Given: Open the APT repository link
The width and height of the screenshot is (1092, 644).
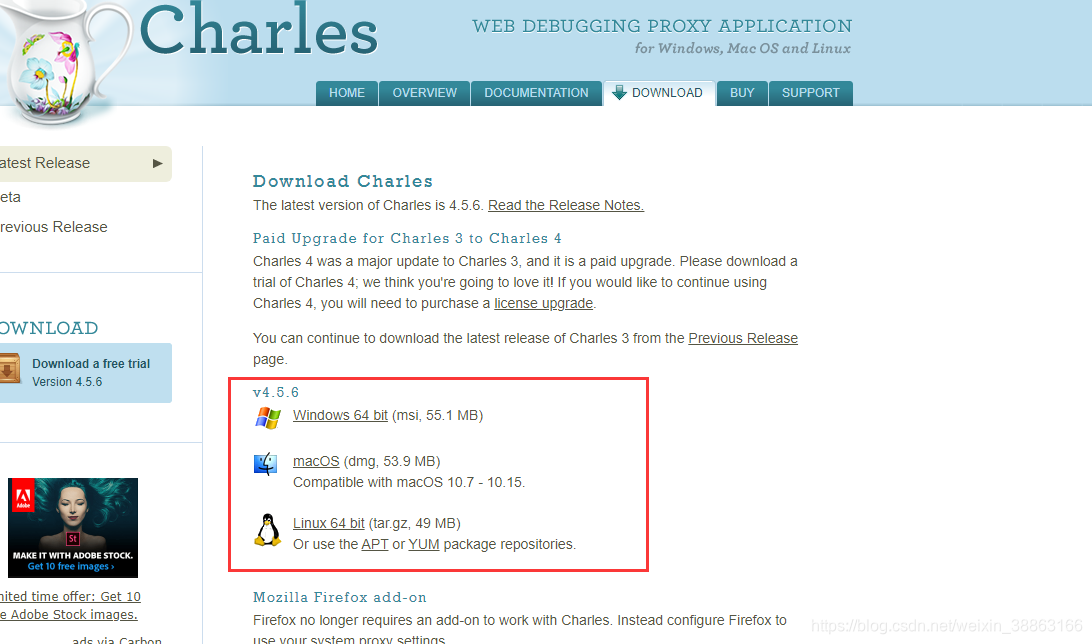Looking at the screenshot, I should point(375,544).
